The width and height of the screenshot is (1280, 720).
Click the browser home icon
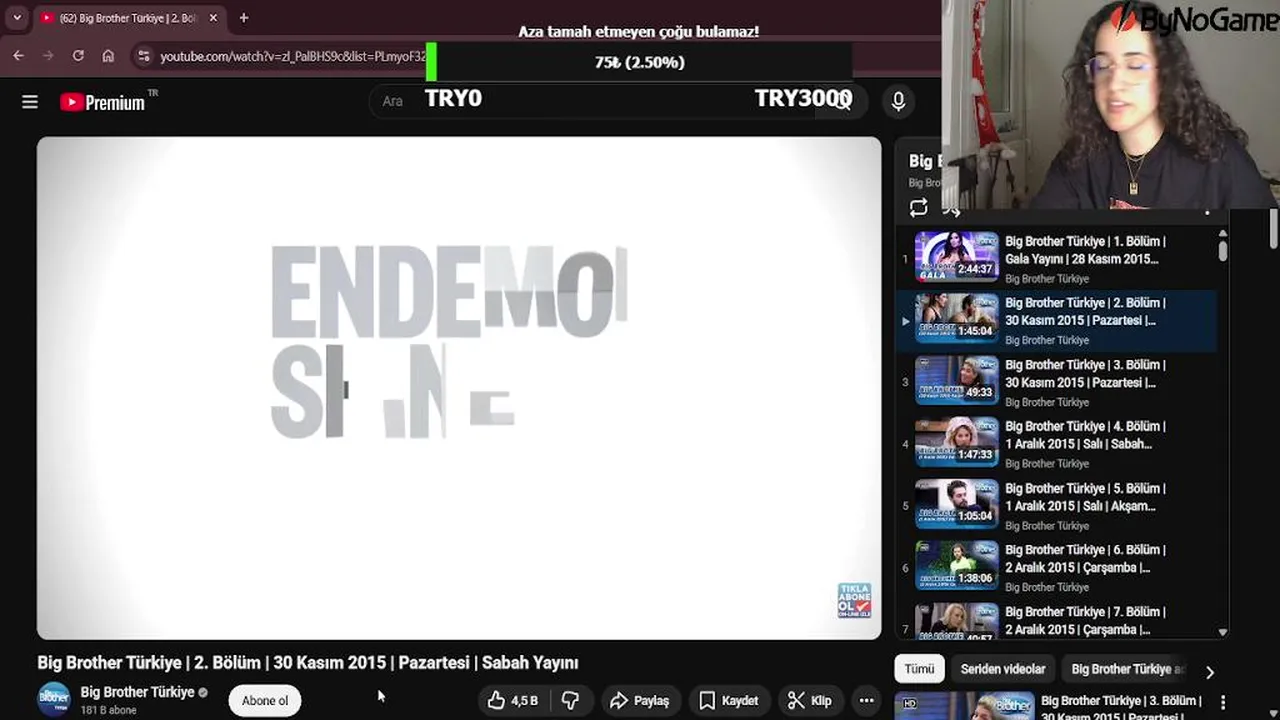pos(108,56)
